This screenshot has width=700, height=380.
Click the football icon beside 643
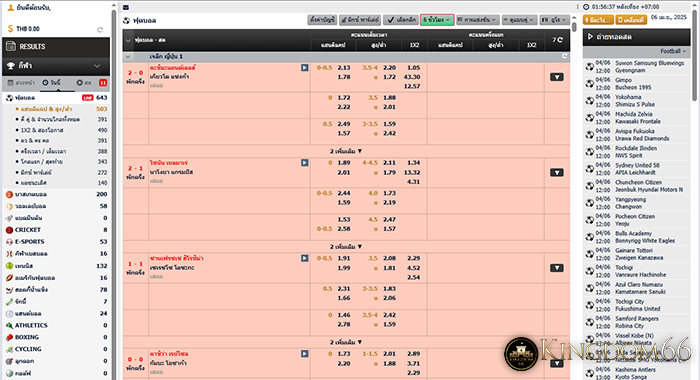[9, 97]
